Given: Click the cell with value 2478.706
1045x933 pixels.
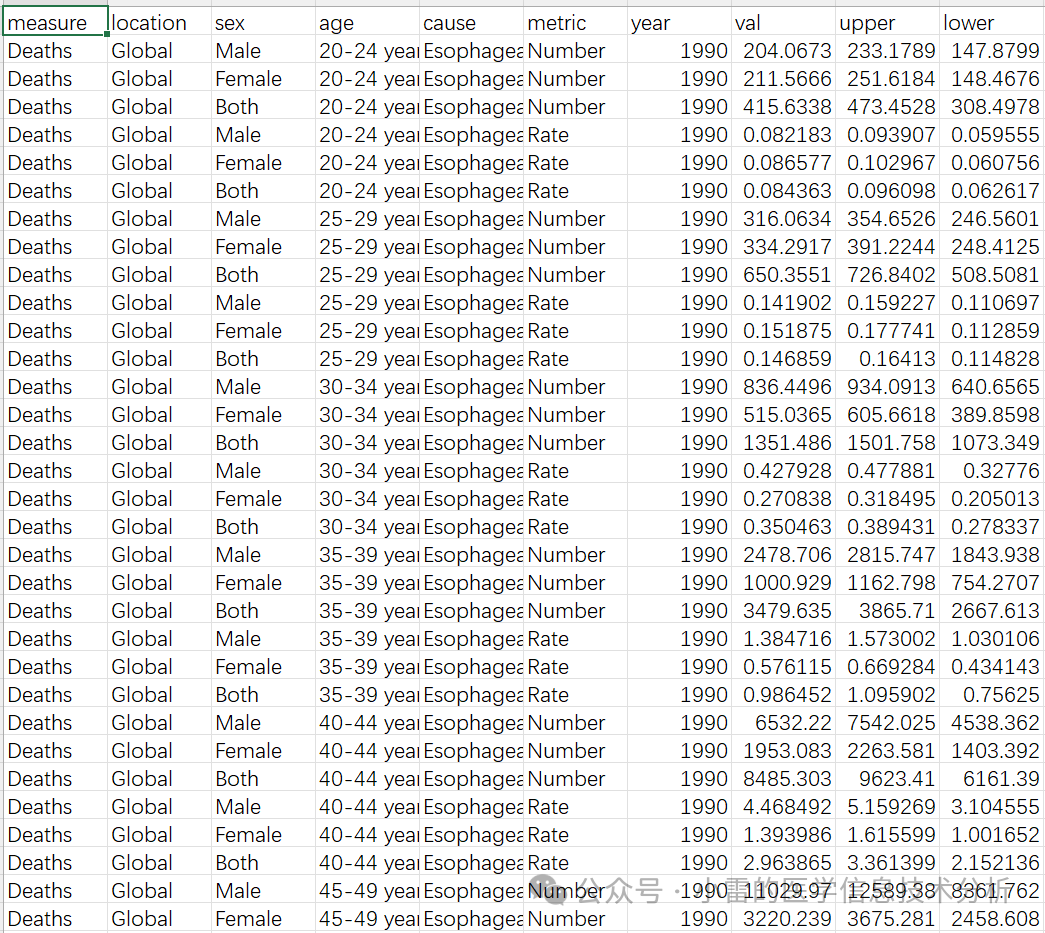Looking at the screenshot, I should (783, 554).
